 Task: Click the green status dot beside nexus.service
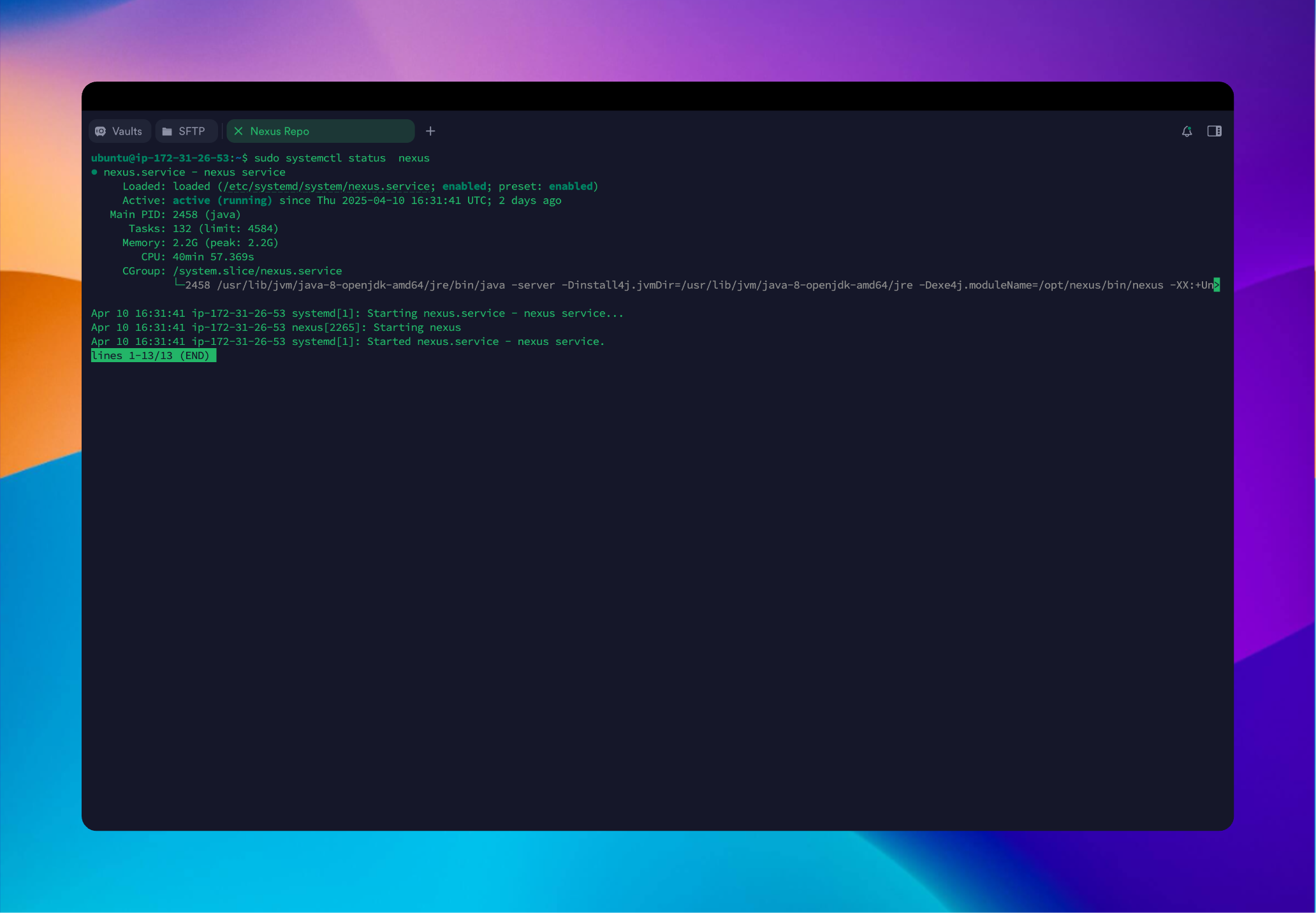click(x=94, y=172)
